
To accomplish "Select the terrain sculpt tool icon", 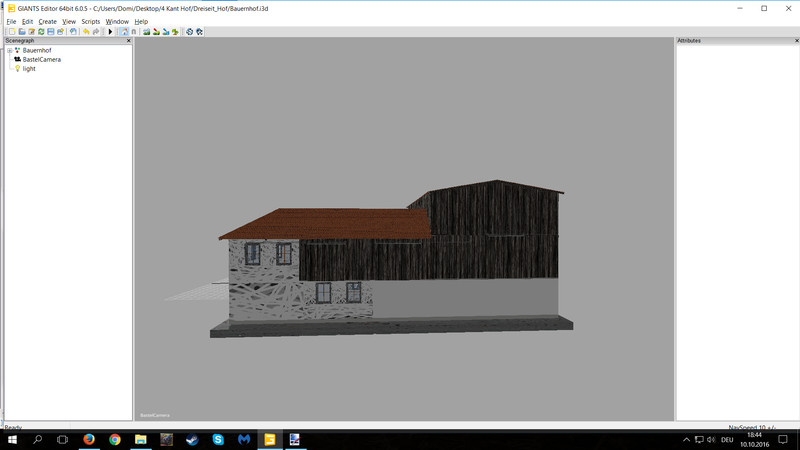I will 146,31.
